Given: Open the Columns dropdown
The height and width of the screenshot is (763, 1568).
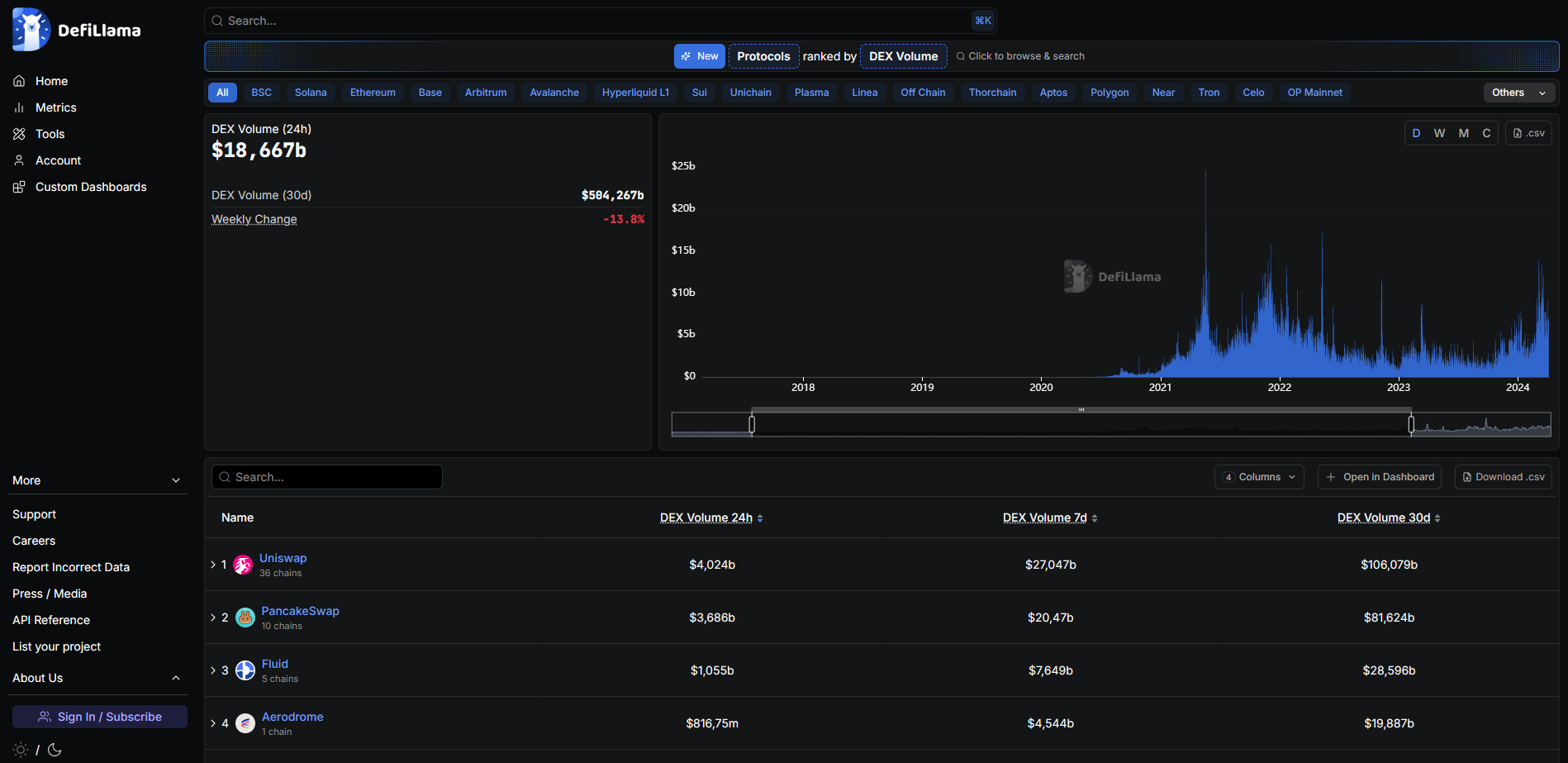Looking at the screenshot, I should [x=1259, y=477].
